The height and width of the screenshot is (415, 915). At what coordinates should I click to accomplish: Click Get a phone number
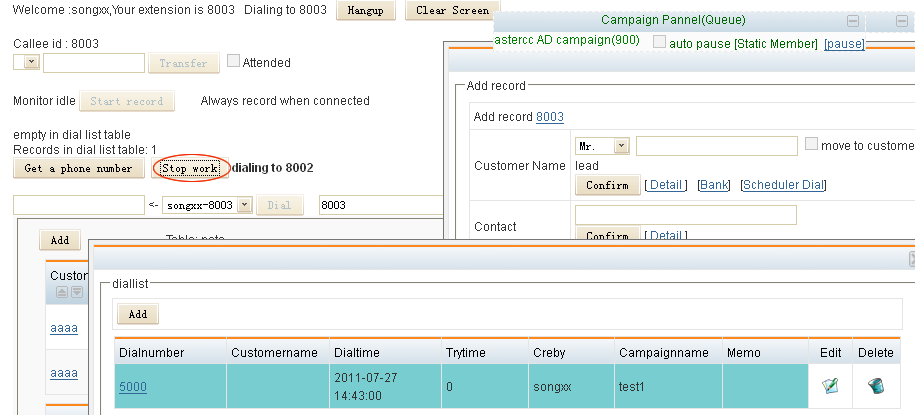point(78,168)
